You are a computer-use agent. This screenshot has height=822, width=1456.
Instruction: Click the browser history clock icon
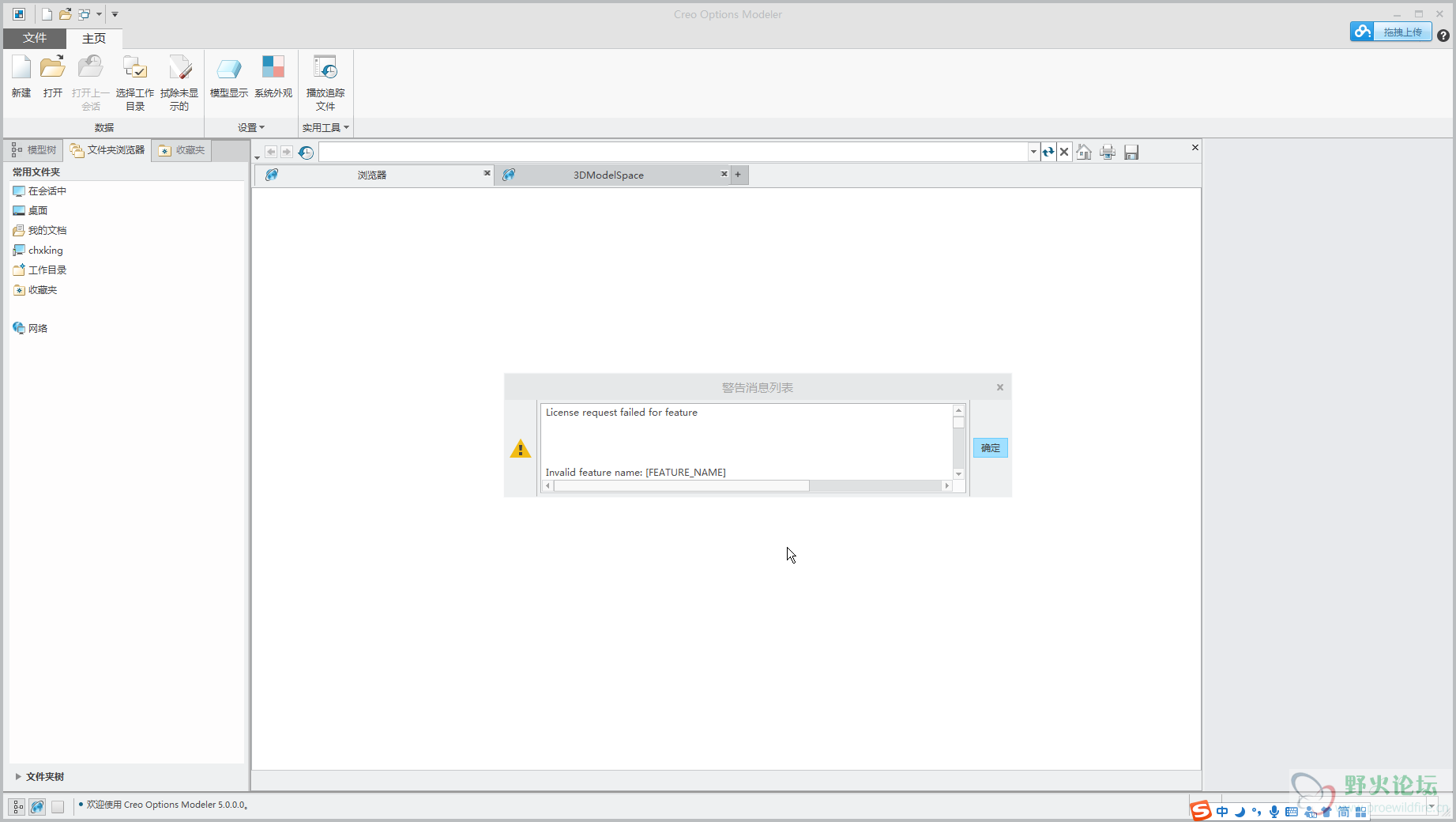[306, 152]
